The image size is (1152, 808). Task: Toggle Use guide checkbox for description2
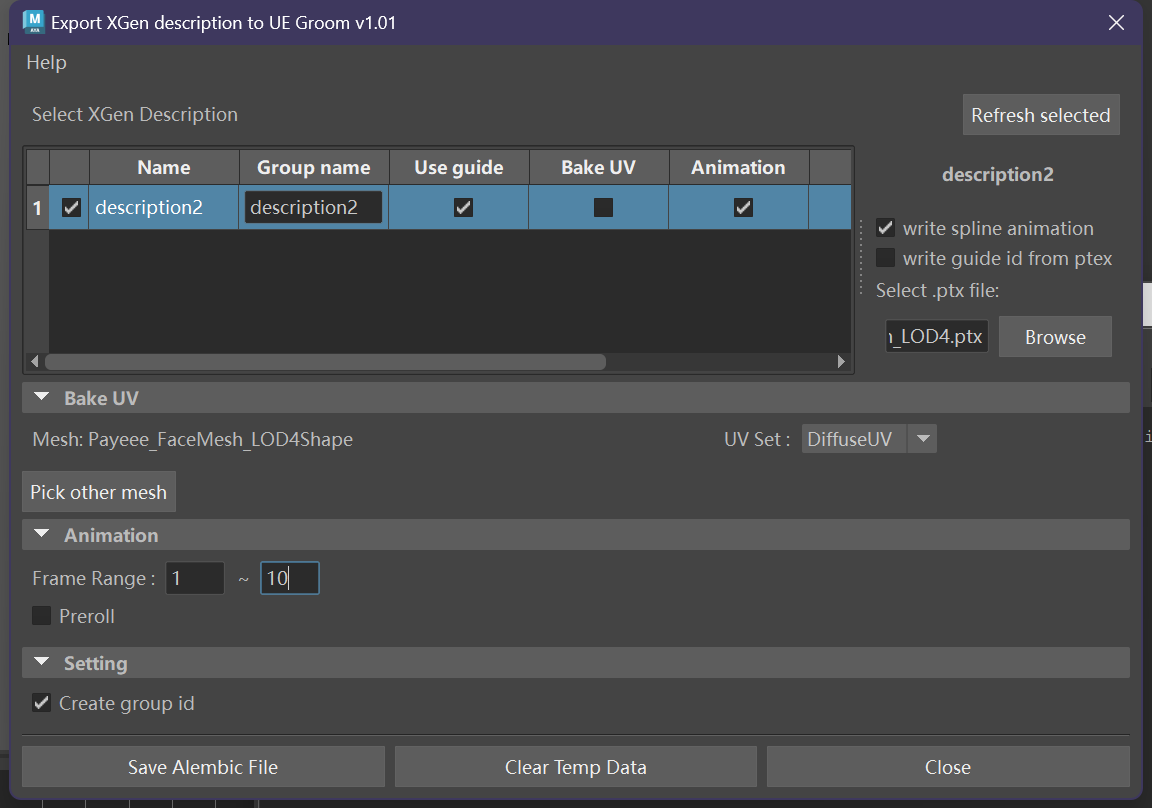tap(463, 208)
